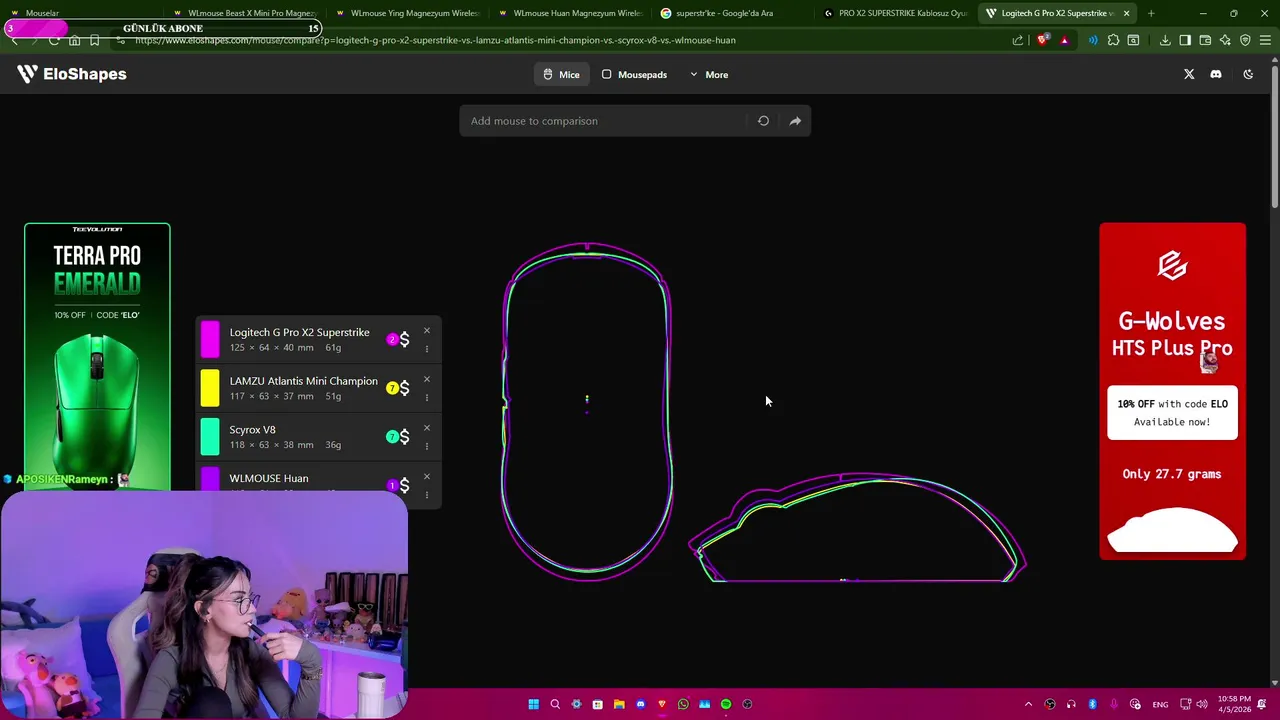Open options menu for Logitech G Pro X2
This screenshot has width=1280, height=720.
click(427, 349)
